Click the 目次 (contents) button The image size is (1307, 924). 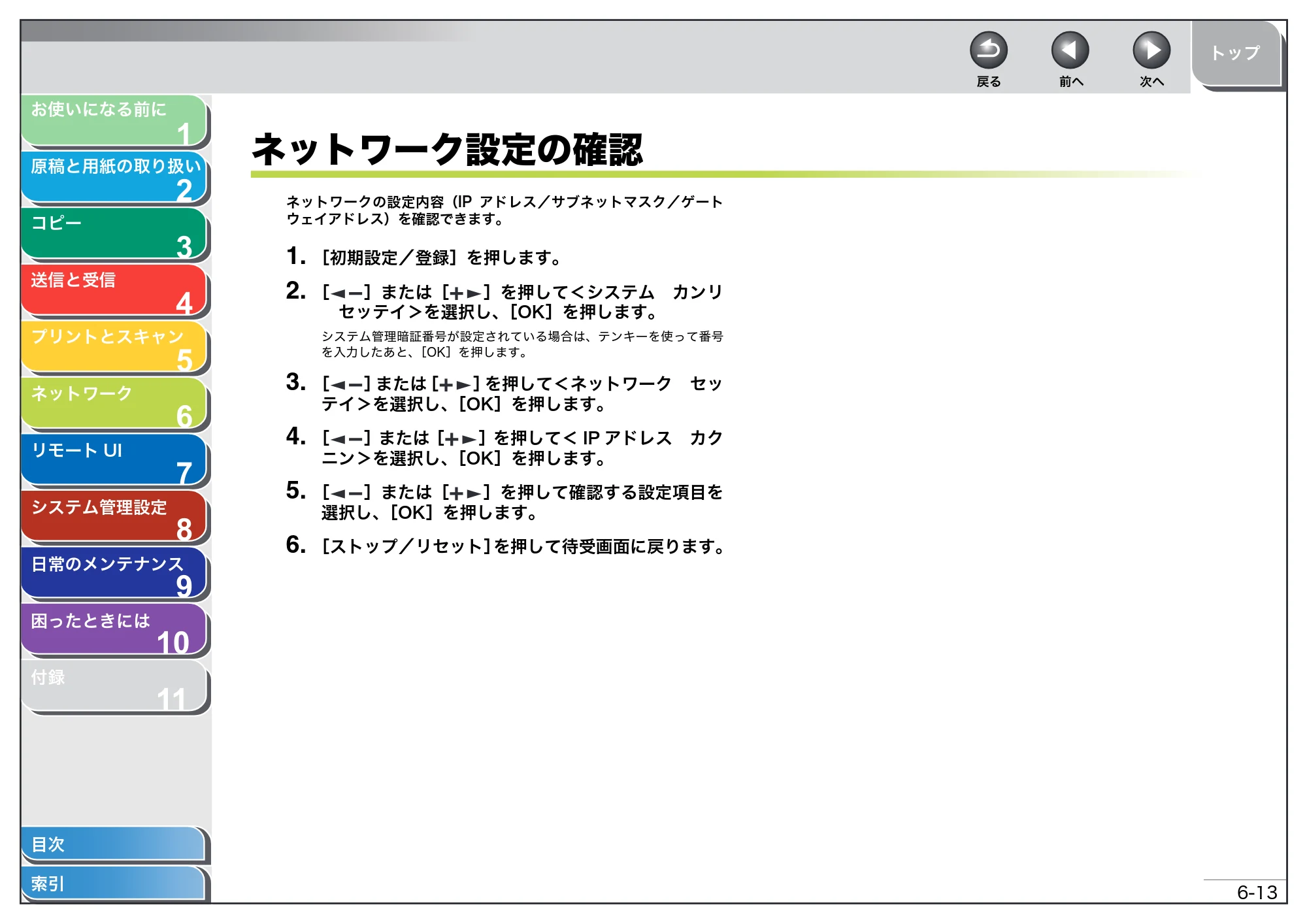pyautogui.click(x=114, y=844)
